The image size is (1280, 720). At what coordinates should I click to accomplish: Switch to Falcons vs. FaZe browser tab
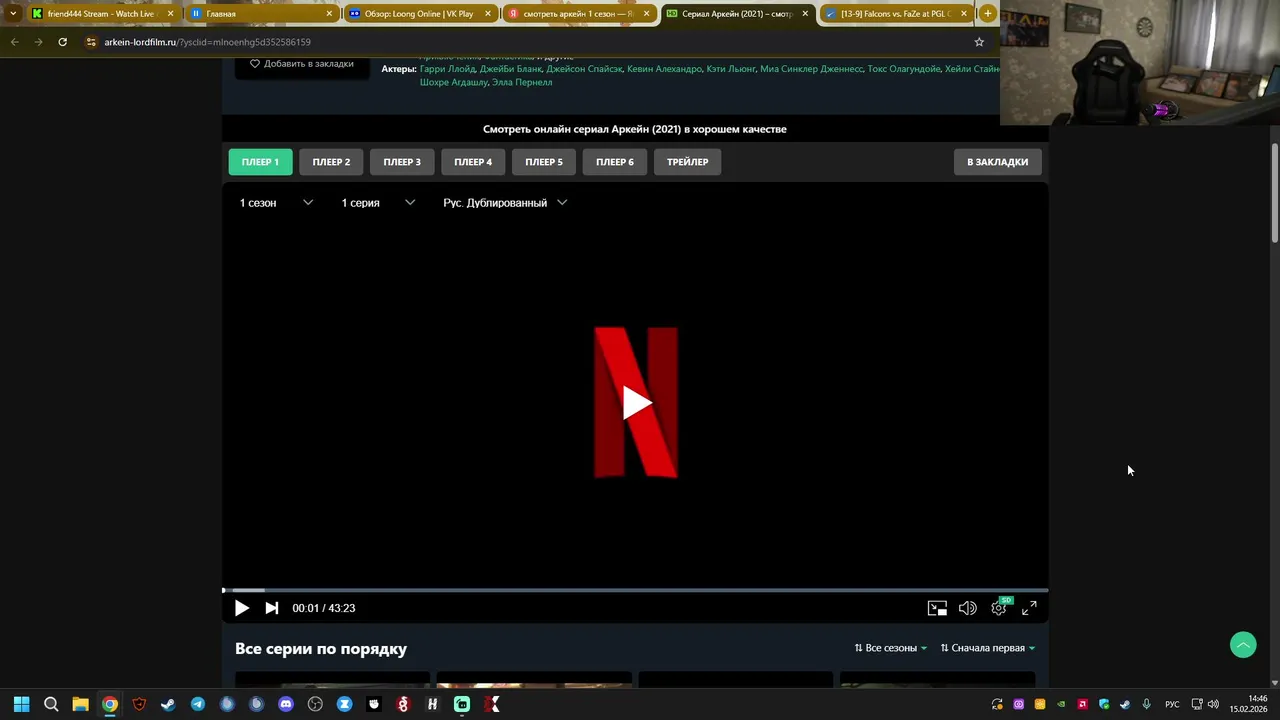(894, 14)
